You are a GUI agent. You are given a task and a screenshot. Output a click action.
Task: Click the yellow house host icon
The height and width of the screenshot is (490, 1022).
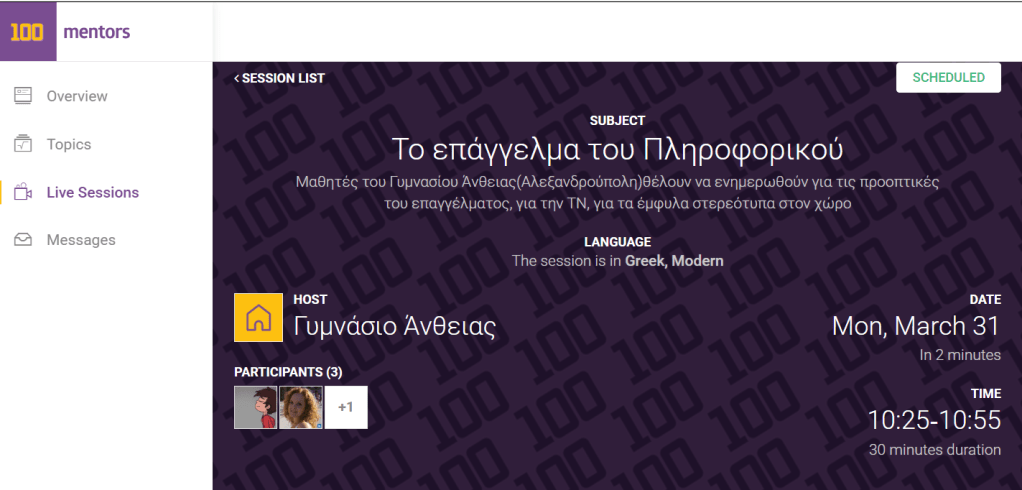[x=258, y=318]
